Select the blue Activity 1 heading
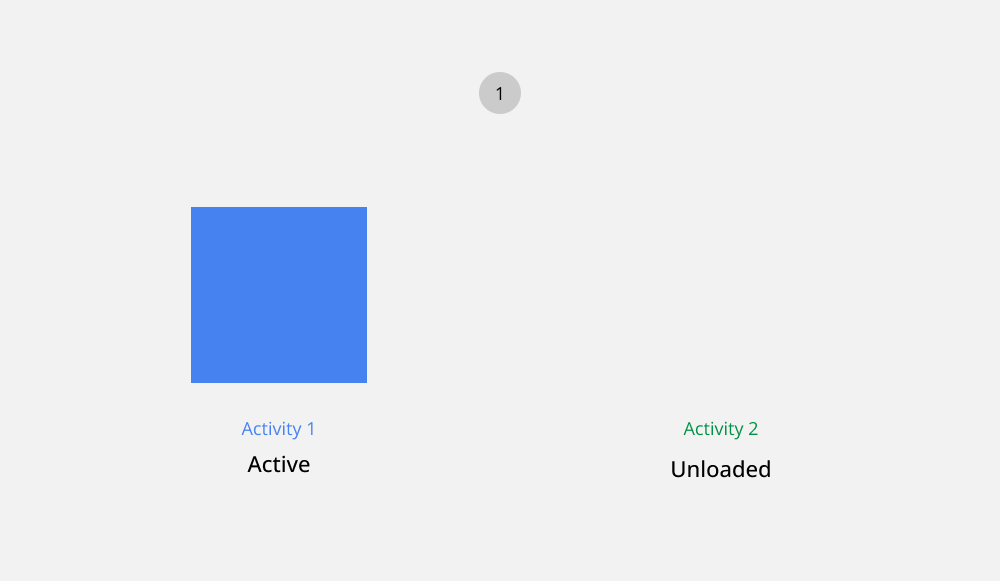The width and height of the screenshot is (1000, 581). 278,429
